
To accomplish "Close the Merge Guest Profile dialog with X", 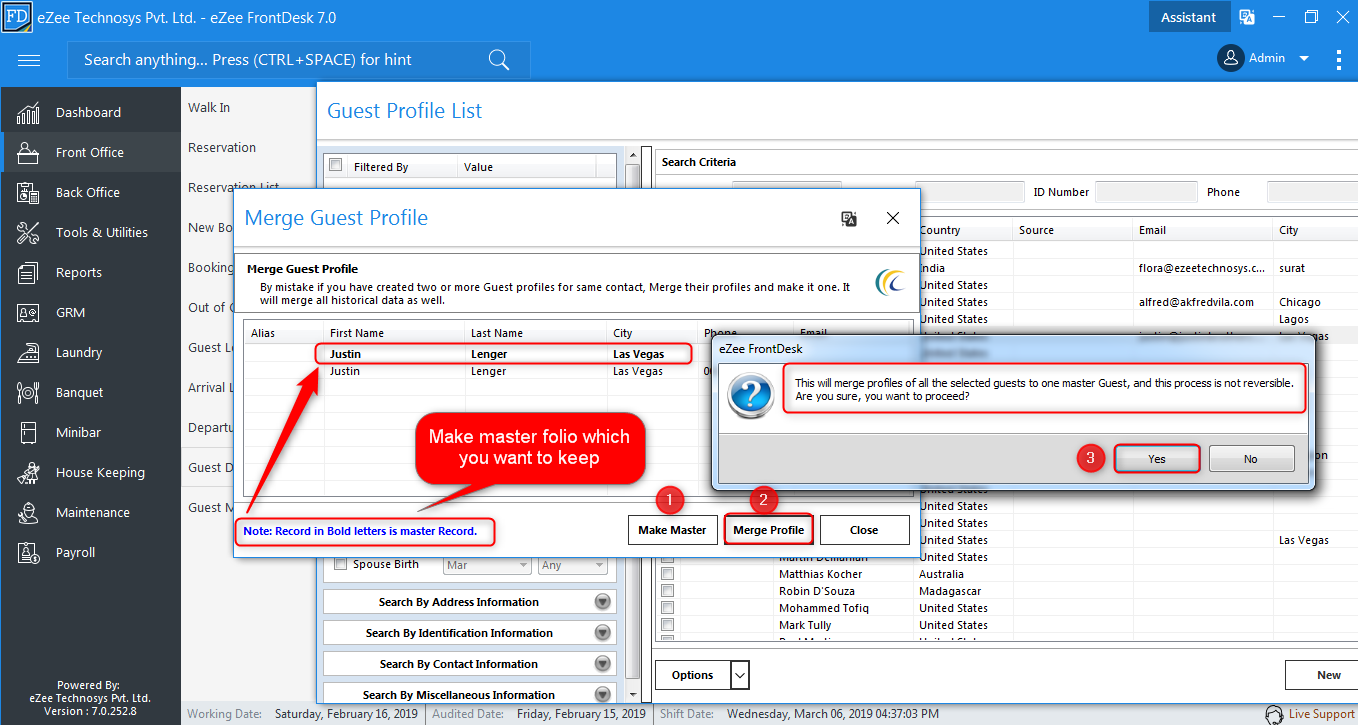I will coord(893,218).
